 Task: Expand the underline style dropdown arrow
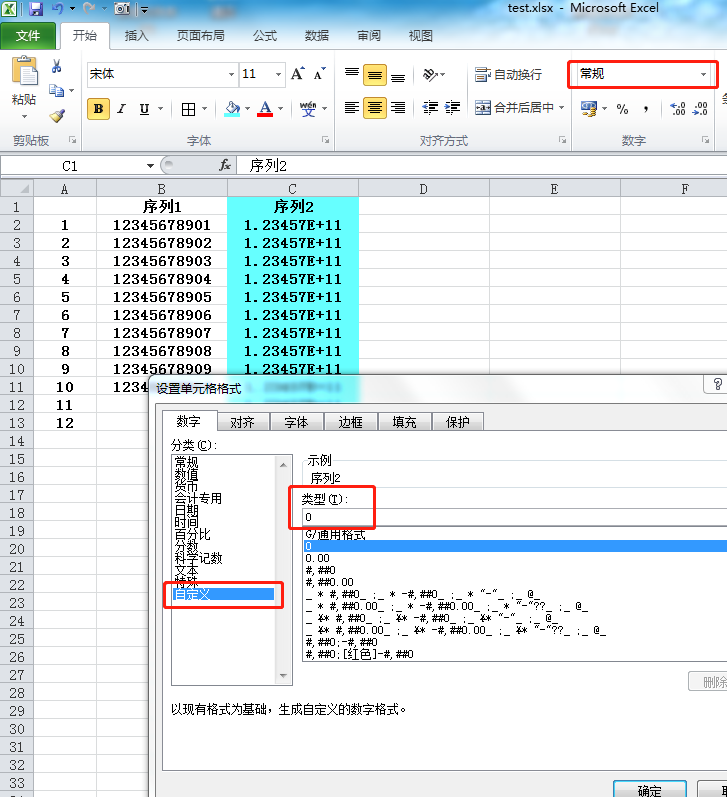point(161,109)
